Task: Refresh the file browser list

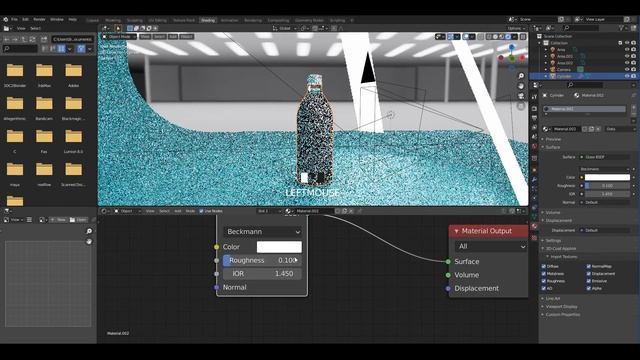Action: coord(32,39)
